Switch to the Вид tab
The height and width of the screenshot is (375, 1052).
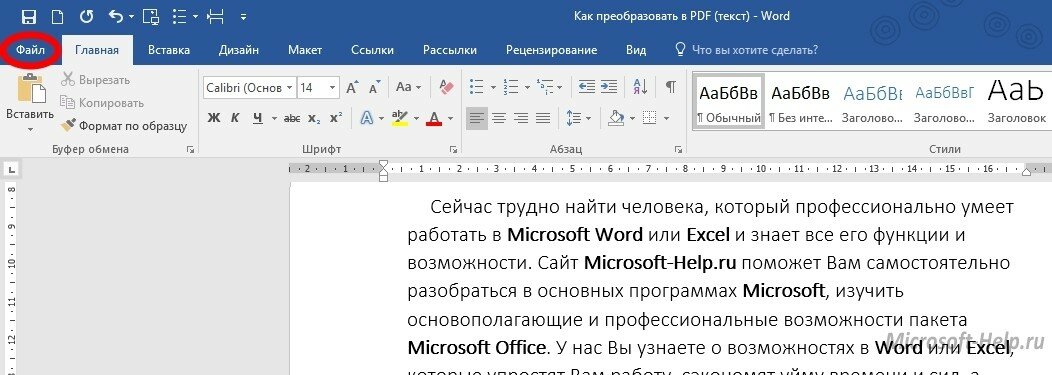[636, 50]
